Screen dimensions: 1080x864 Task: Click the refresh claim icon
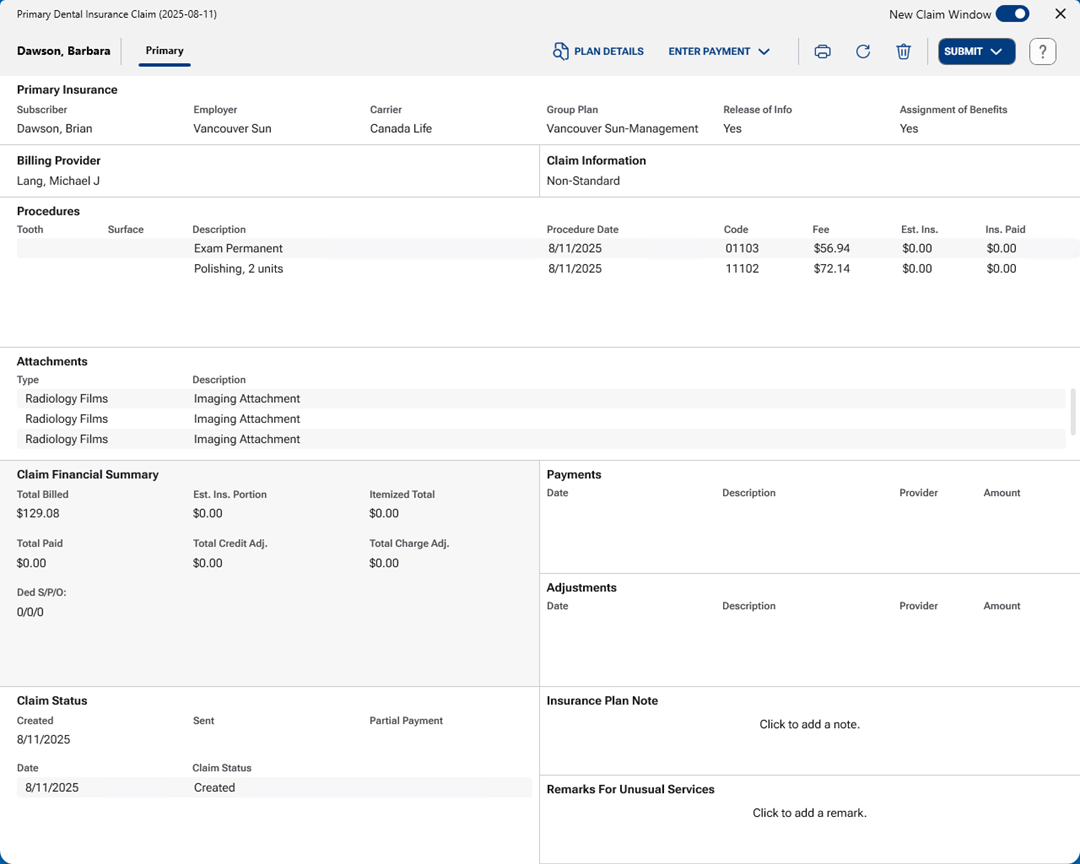(863, 52)
